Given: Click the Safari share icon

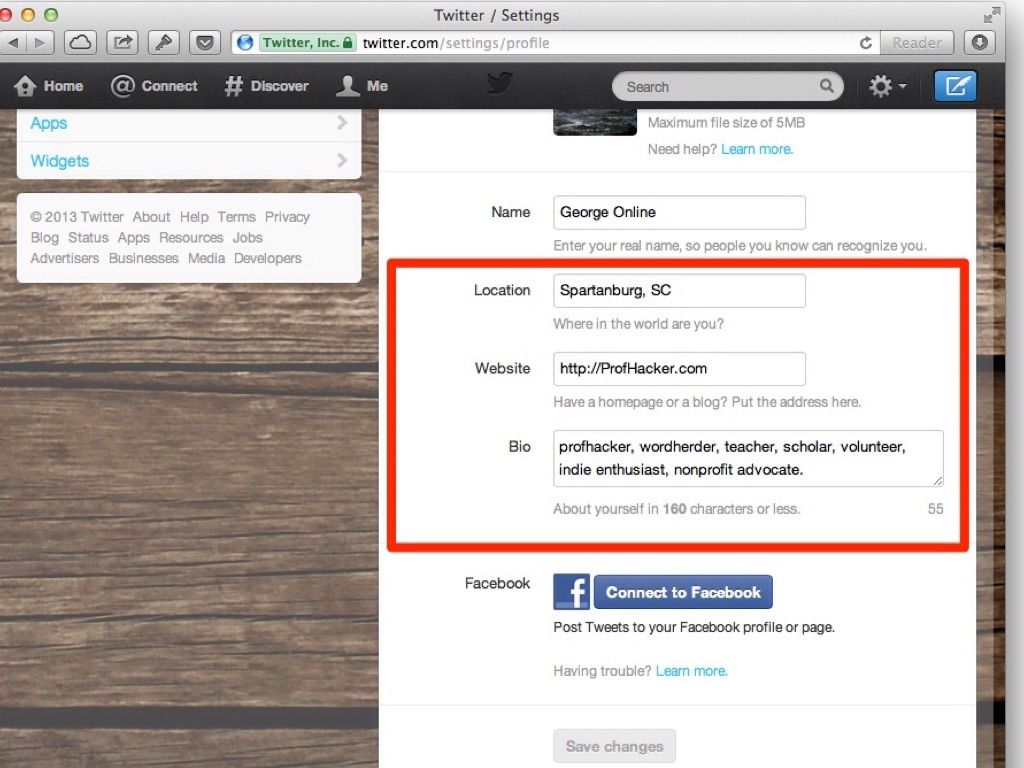Looking at the screenshot, I should point(123,43).
